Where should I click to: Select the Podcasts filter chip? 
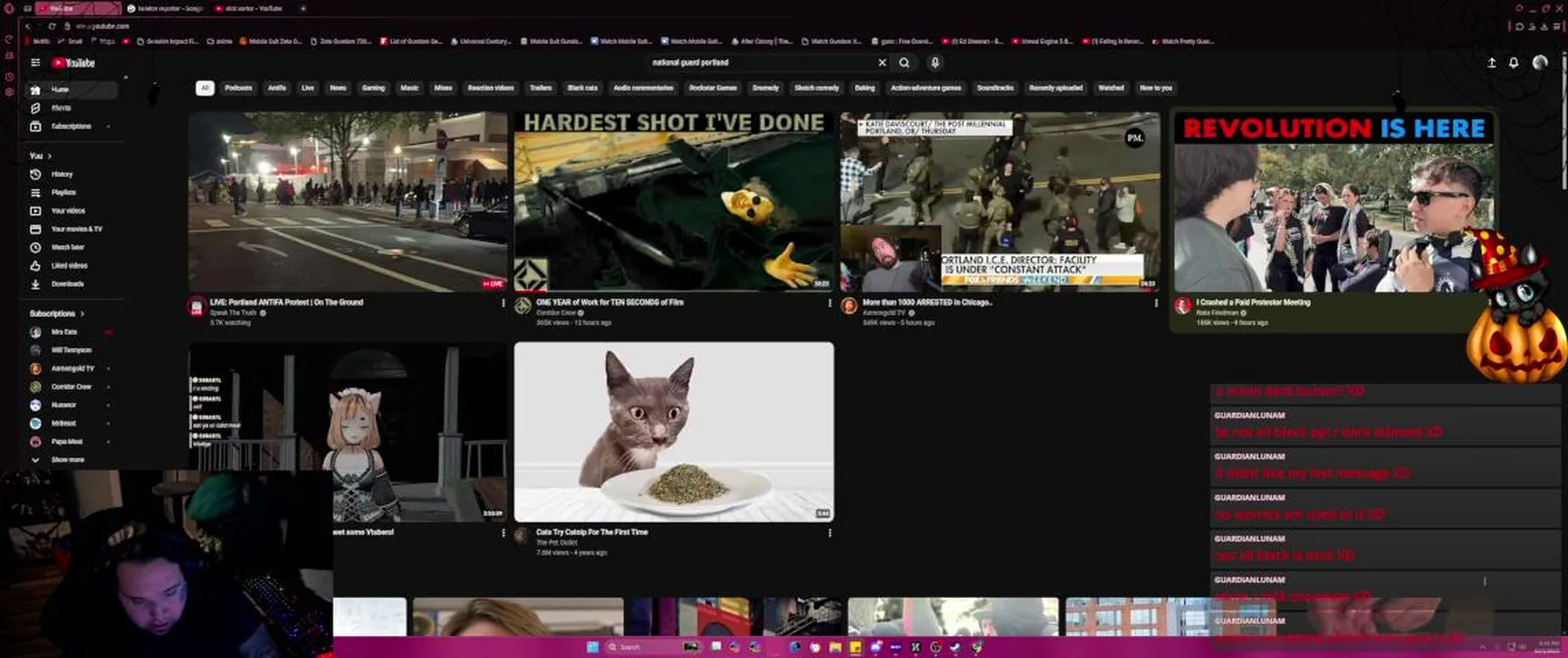tap(238, 88)
